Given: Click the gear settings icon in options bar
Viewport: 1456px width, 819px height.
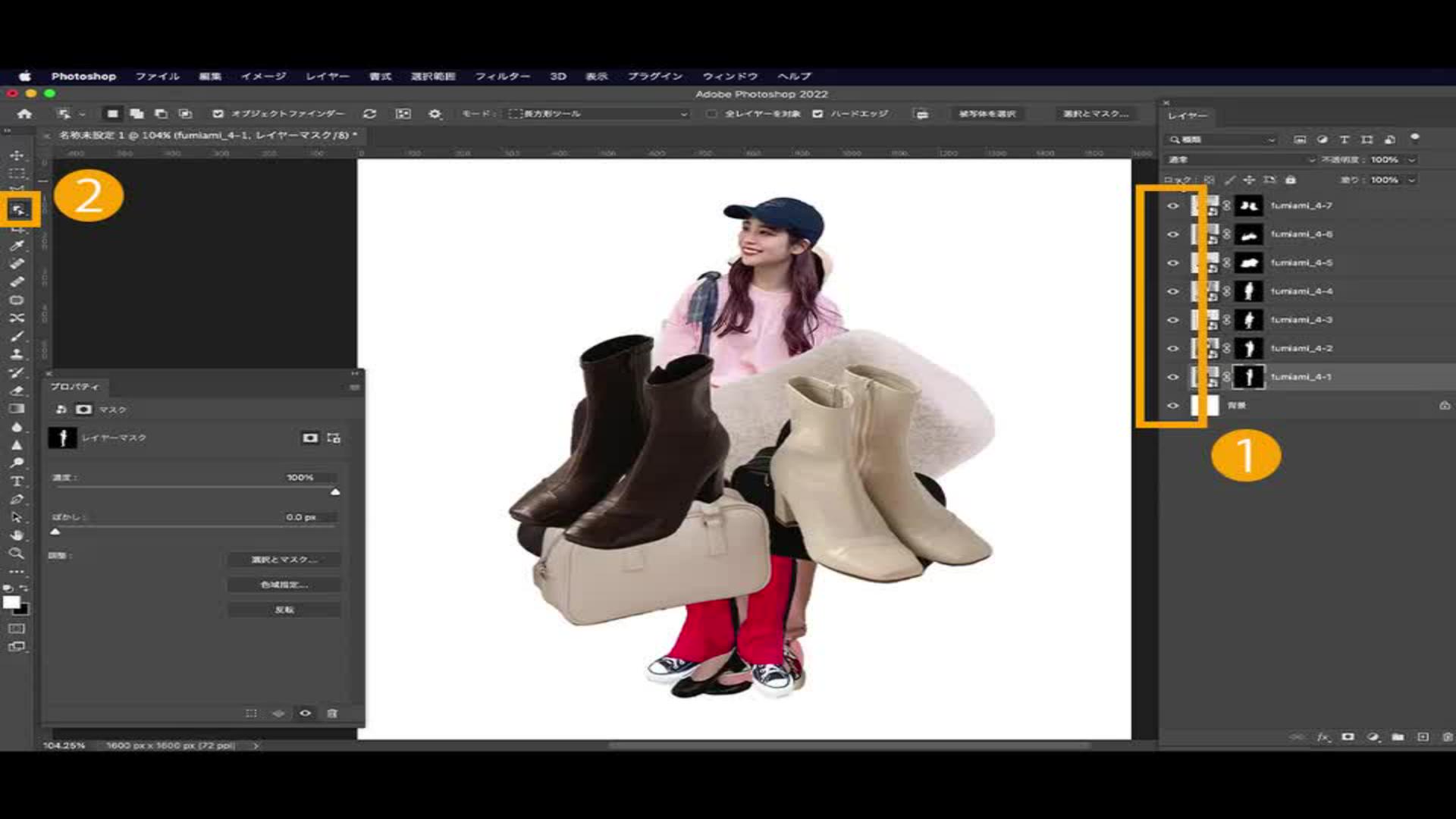Looking at the screenshot, I should (x=435, y=114).
